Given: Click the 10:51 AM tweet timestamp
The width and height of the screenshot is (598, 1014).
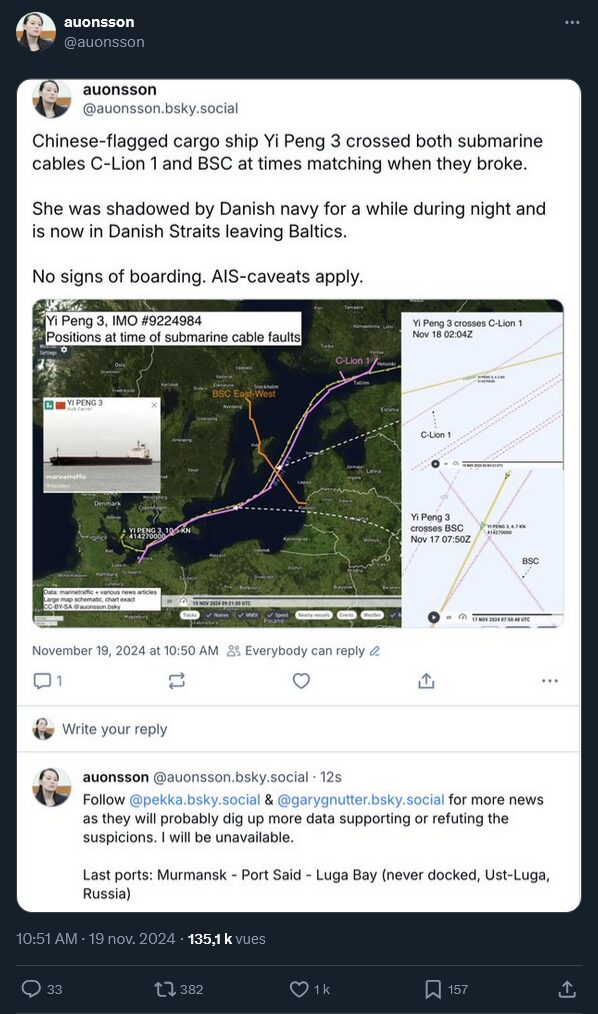Looking at the screenshot, I should click(47, 939).
